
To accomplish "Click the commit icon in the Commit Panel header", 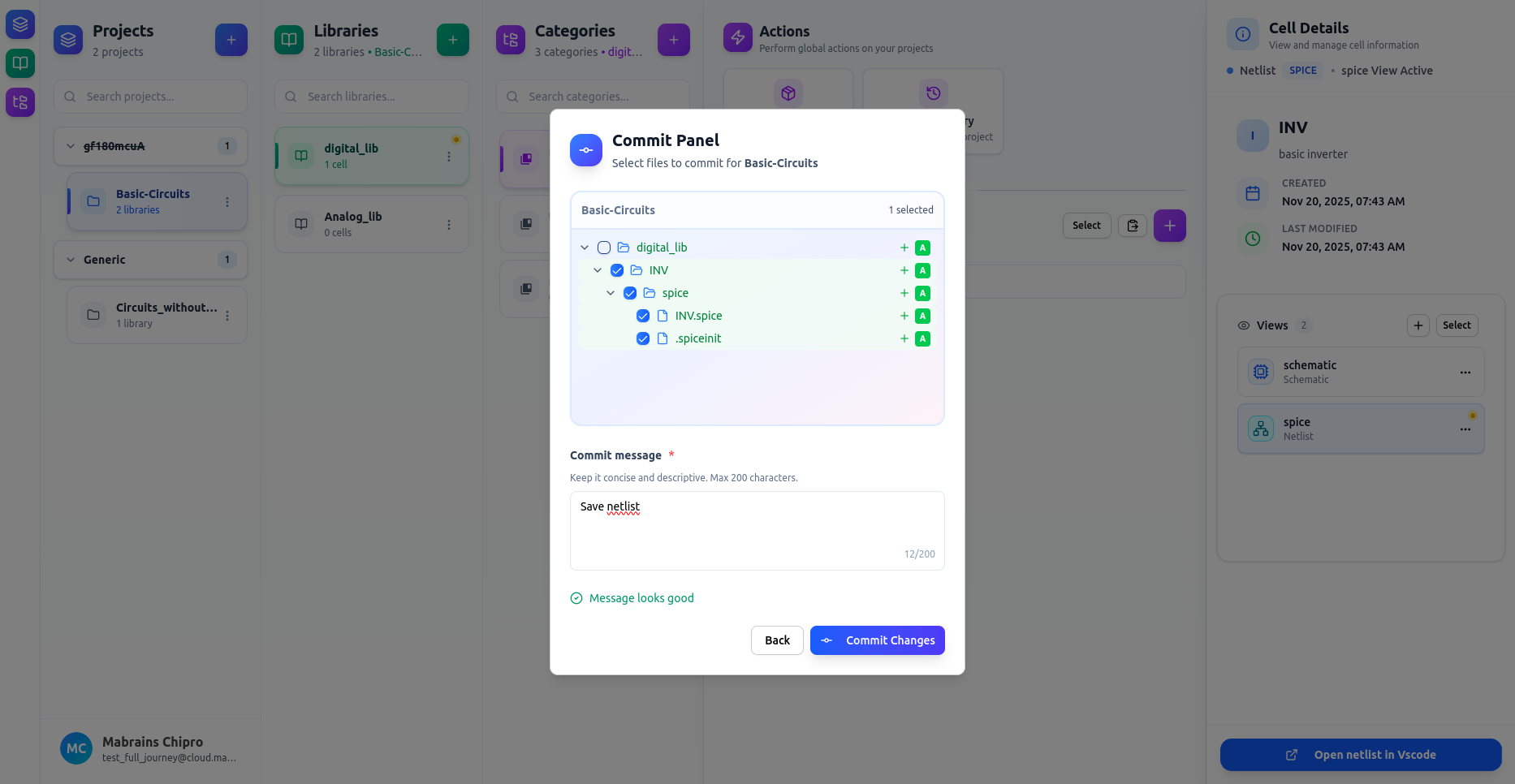I will [585, 150].
